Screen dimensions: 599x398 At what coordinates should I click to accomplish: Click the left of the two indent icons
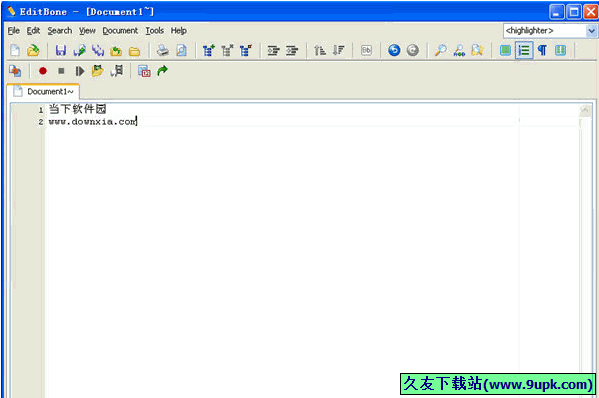(274, 50)
